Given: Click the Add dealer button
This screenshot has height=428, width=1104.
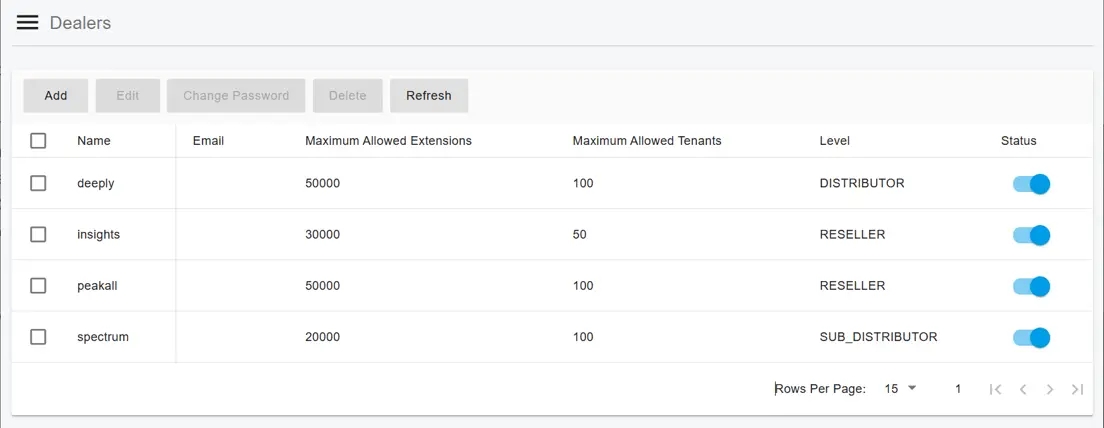Looking at the screenshot, I should [x=56, y=96].
